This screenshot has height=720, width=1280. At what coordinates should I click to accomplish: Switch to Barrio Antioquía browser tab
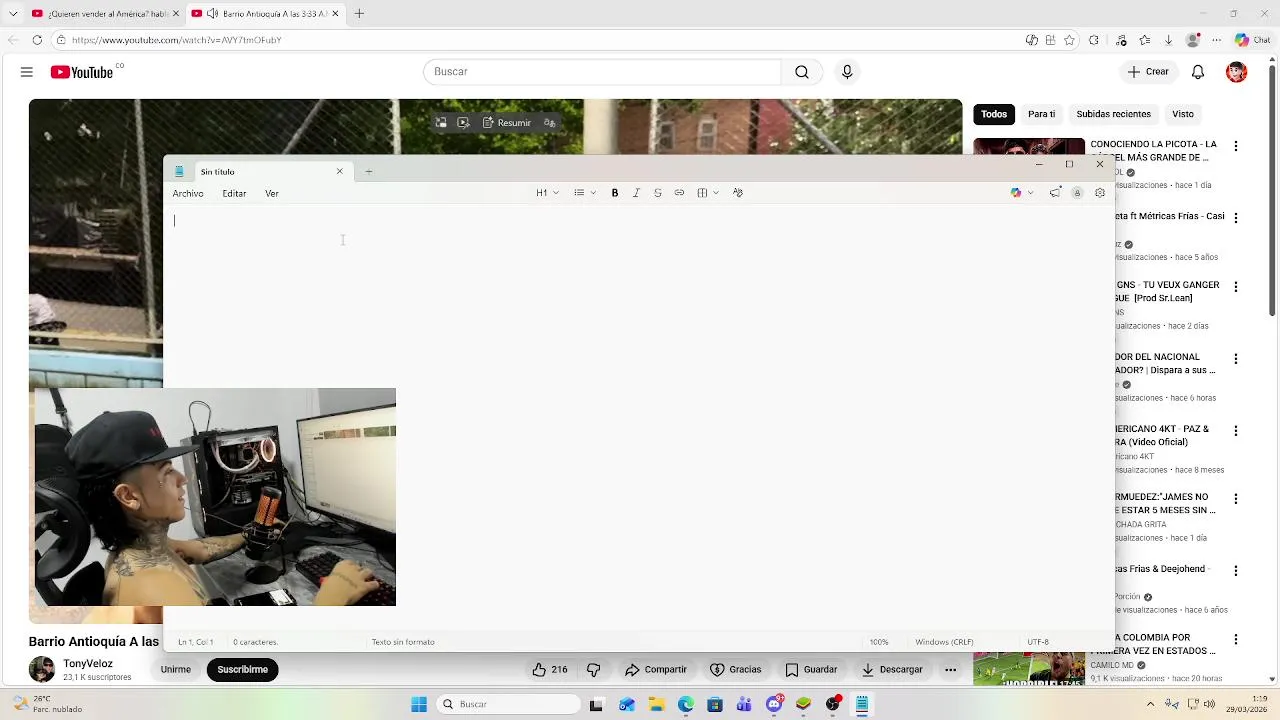pos(265,14)
